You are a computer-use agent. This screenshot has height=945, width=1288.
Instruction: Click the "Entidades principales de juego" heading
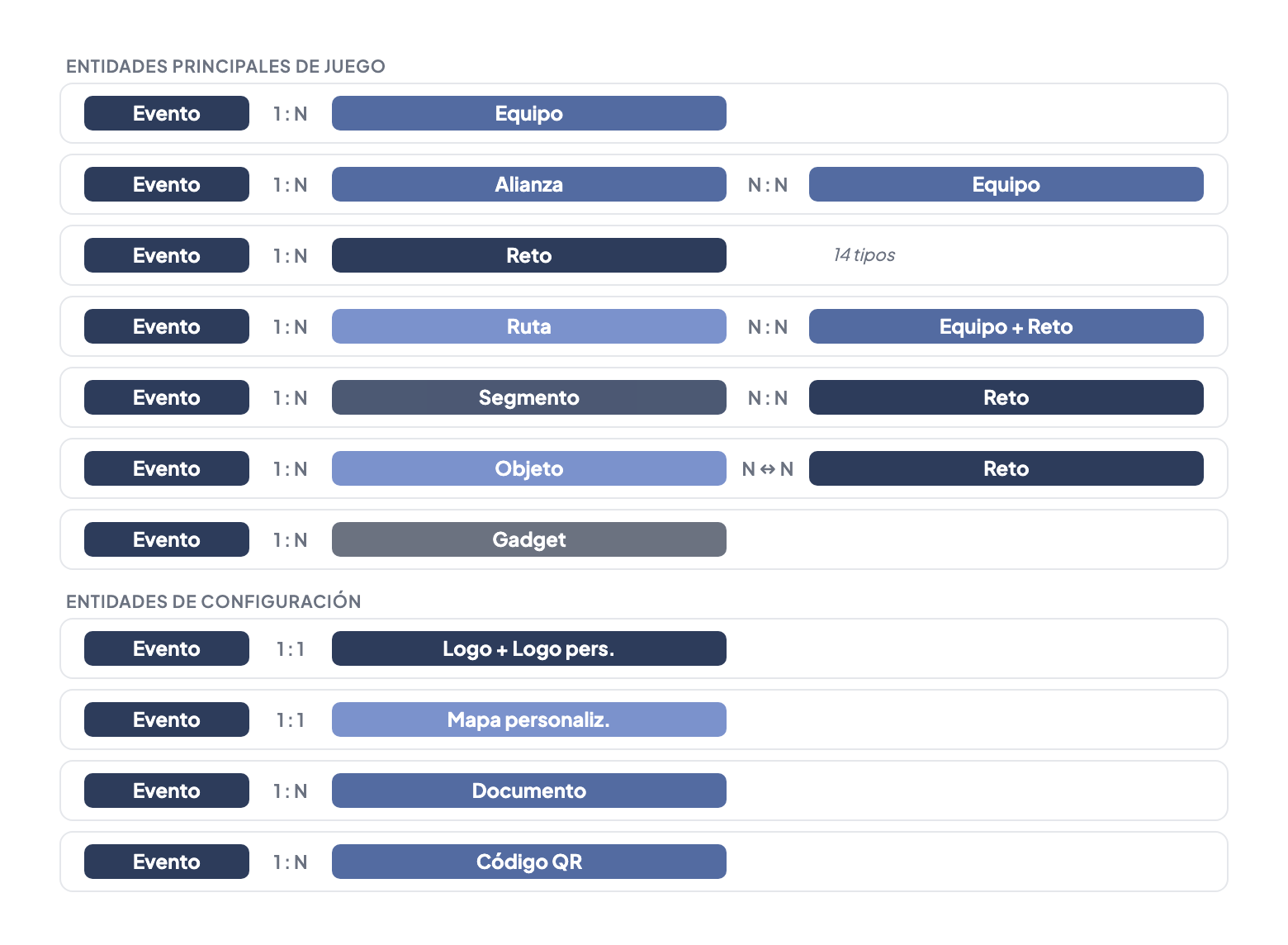click(x=225, y=66)
